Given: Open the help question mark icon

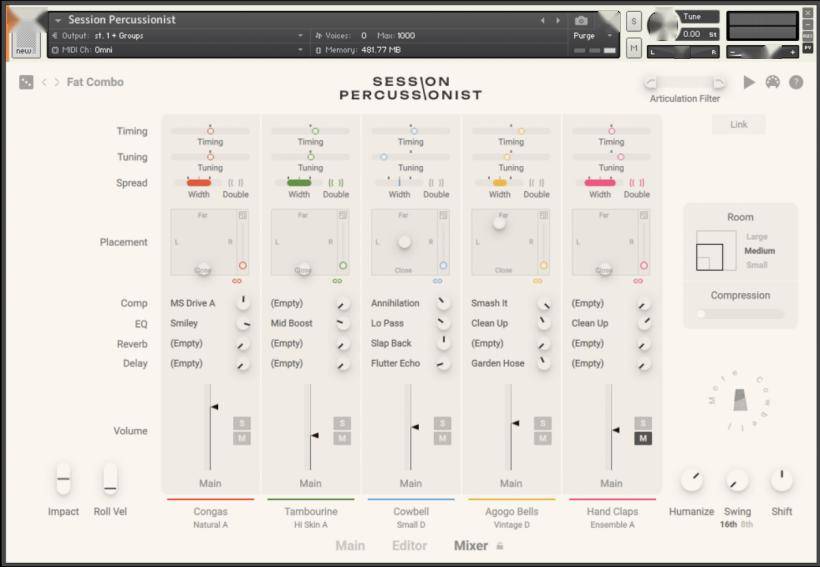Looking at the screenshot, I should 796,82.
